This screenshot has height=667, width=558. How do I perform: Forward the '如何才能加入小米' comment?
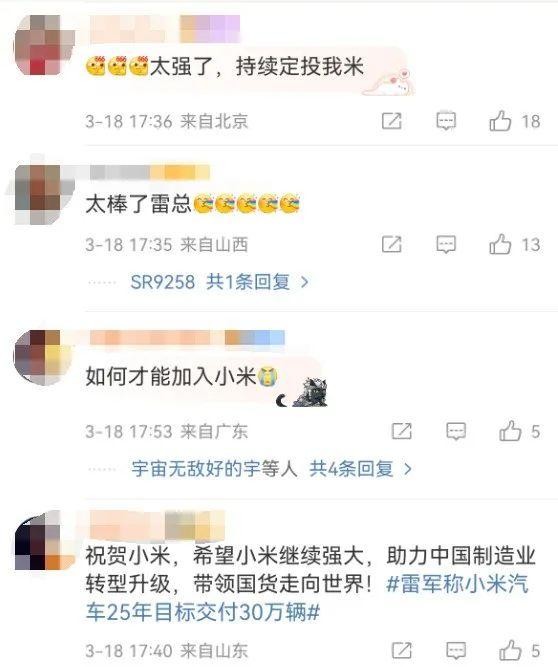tap(401, 431)
